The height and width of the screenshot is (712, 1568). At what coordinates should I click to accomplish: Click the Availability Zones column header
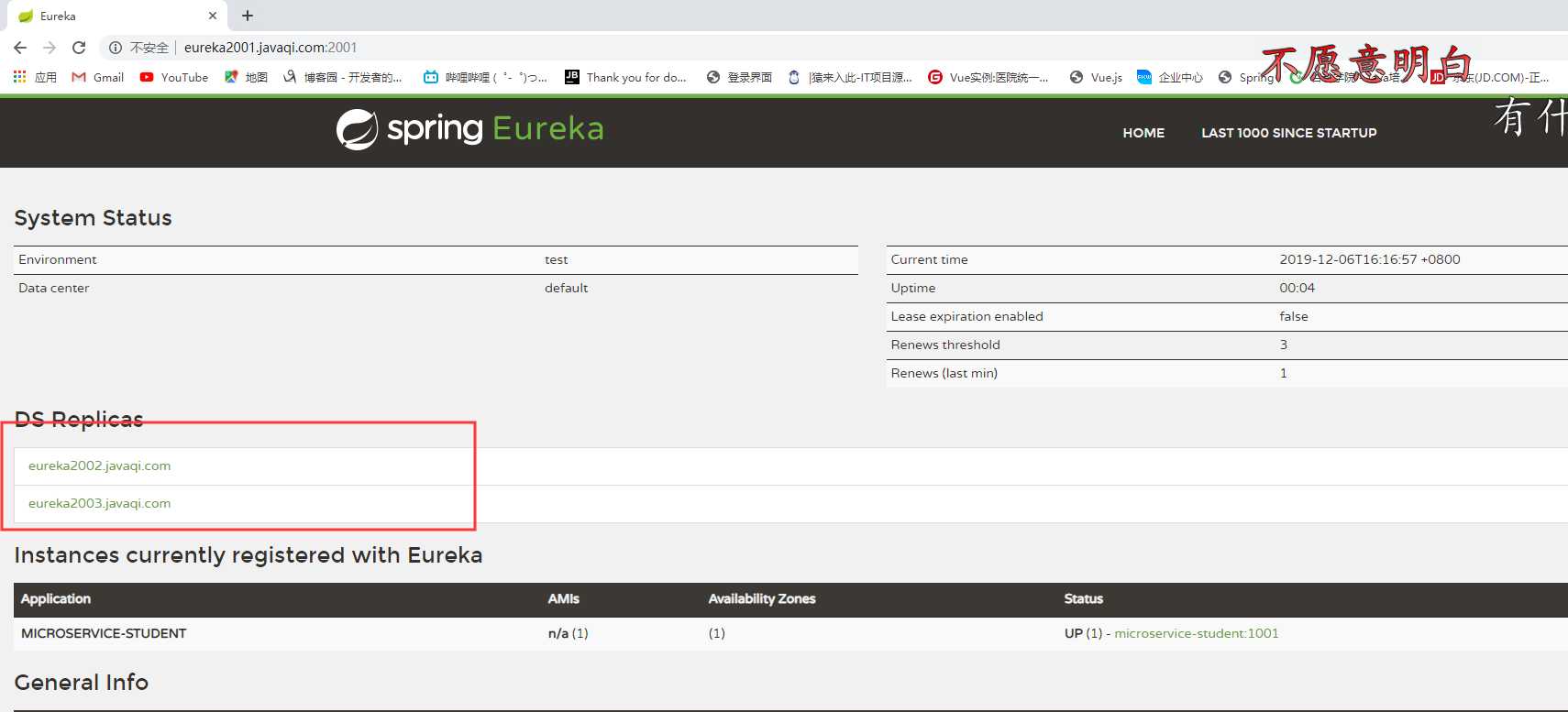[762, 598]
